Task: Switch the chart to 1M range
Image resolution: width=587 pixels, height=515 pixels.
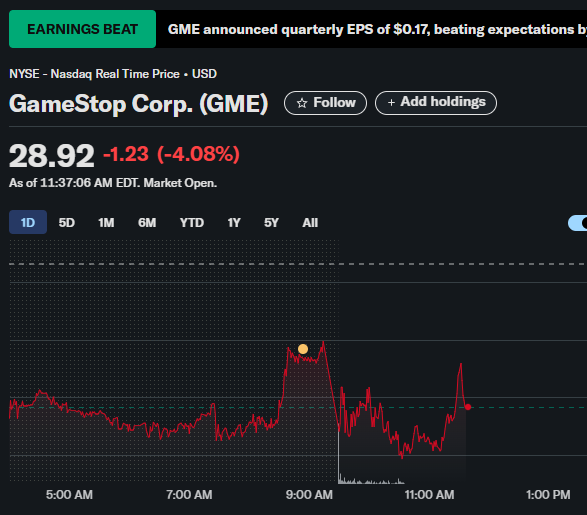Action: [x=106, y=223]
